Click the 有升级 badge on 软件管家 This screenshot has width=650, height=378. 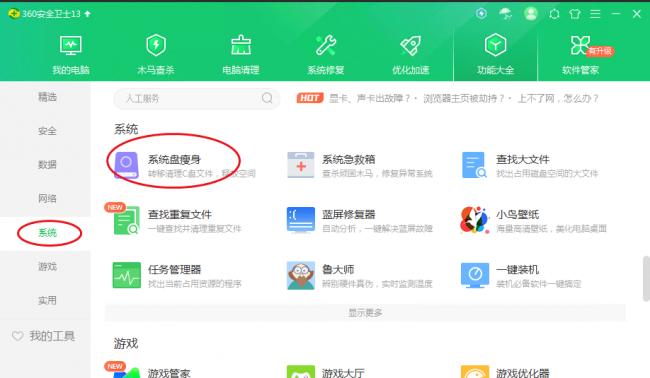click(600, 51)
